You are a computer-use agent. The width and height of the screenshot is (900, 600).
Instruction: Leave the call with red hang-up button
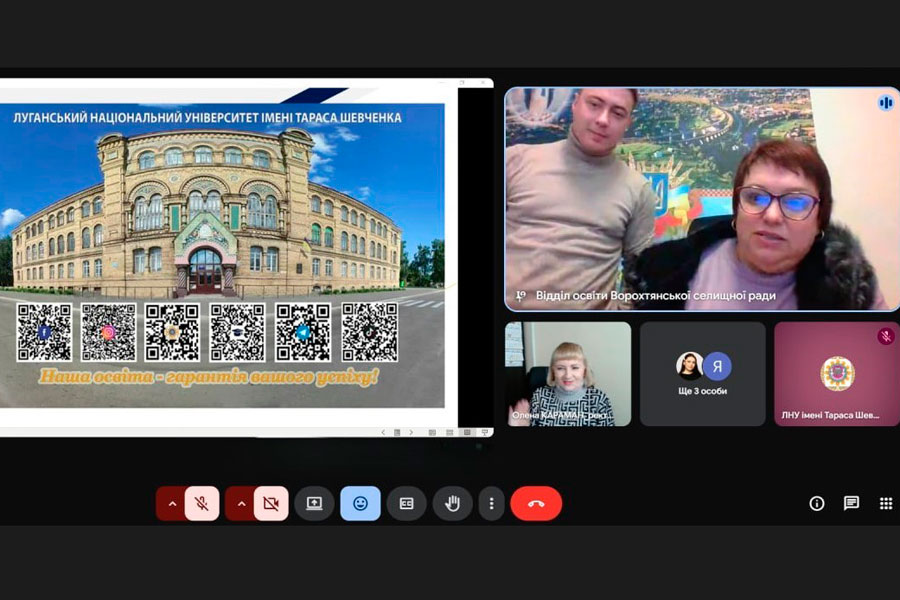(536, 504)
